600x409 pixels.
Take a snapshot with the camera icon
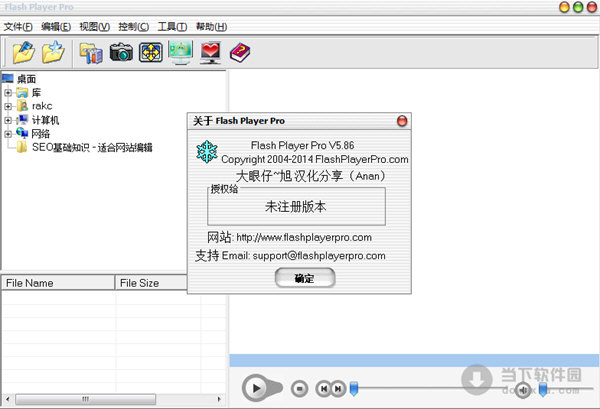point(121,52)
